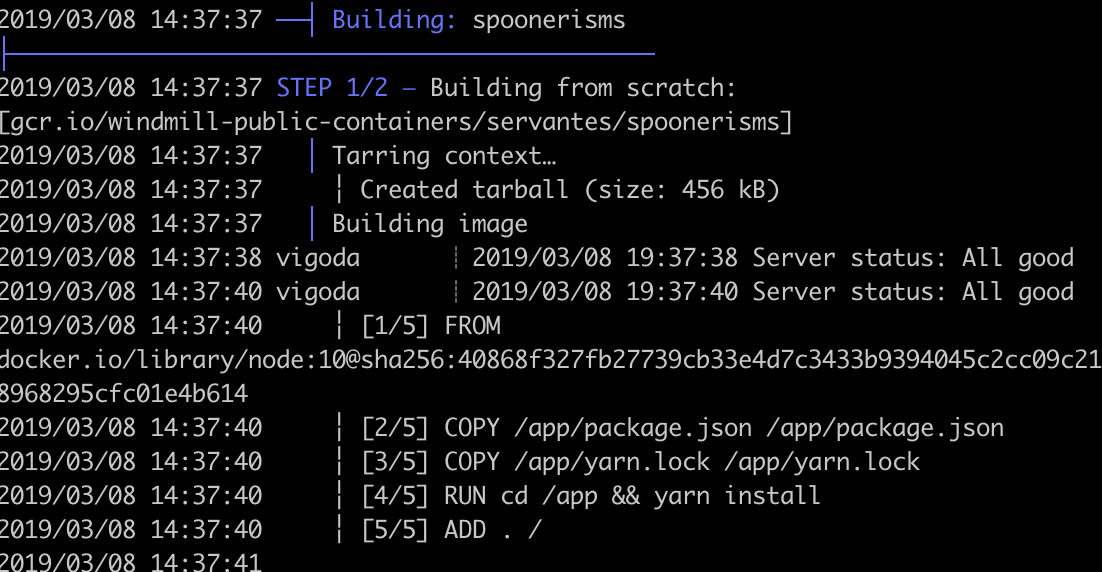Click the 'Building from scratch:' text
Screen dimensions: 1102x572
pos(583,88)
